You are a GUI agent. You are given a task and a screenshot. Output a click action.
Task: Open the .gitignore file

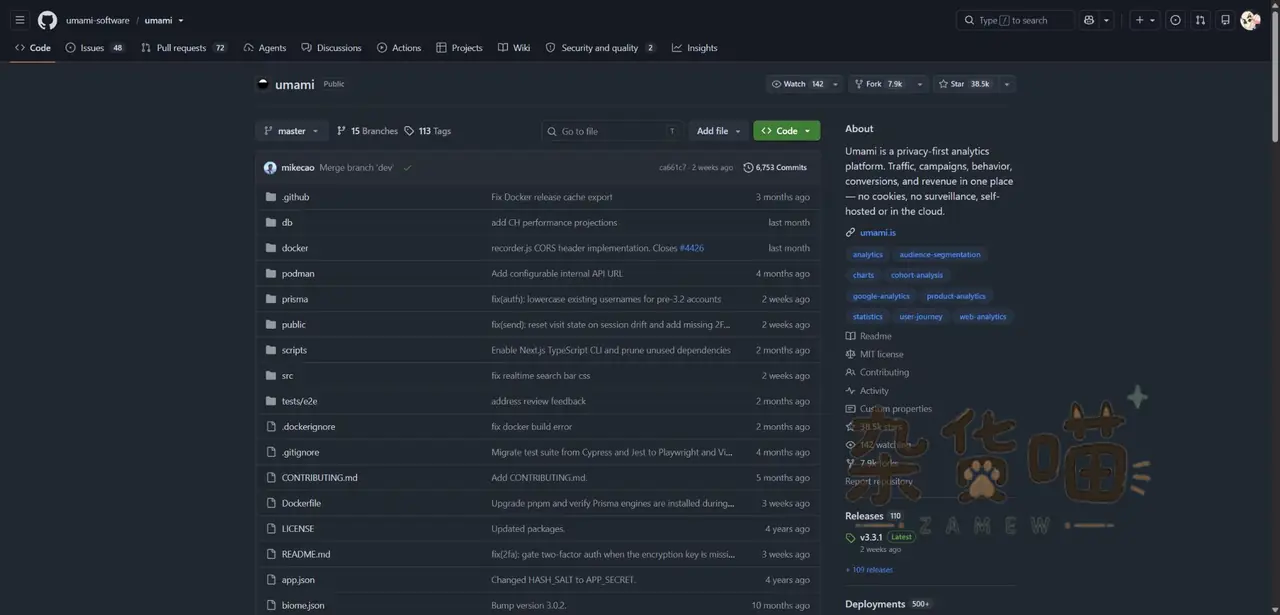coord(301,452)
